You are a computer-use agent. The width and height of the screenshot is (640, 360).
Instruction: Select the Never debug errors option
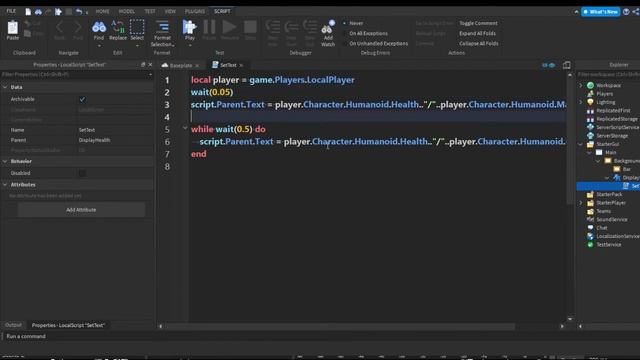pyautogui.click(x=356, y=23)
